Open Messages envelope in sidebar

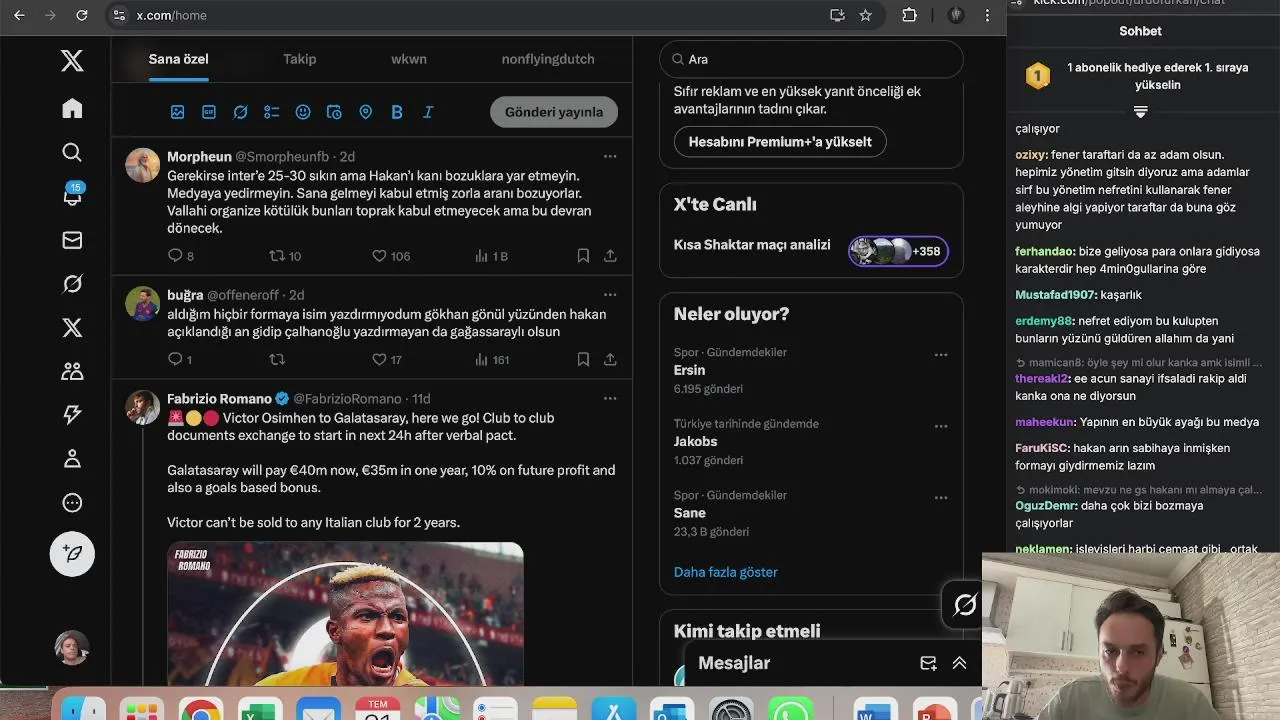coord(72,240)
